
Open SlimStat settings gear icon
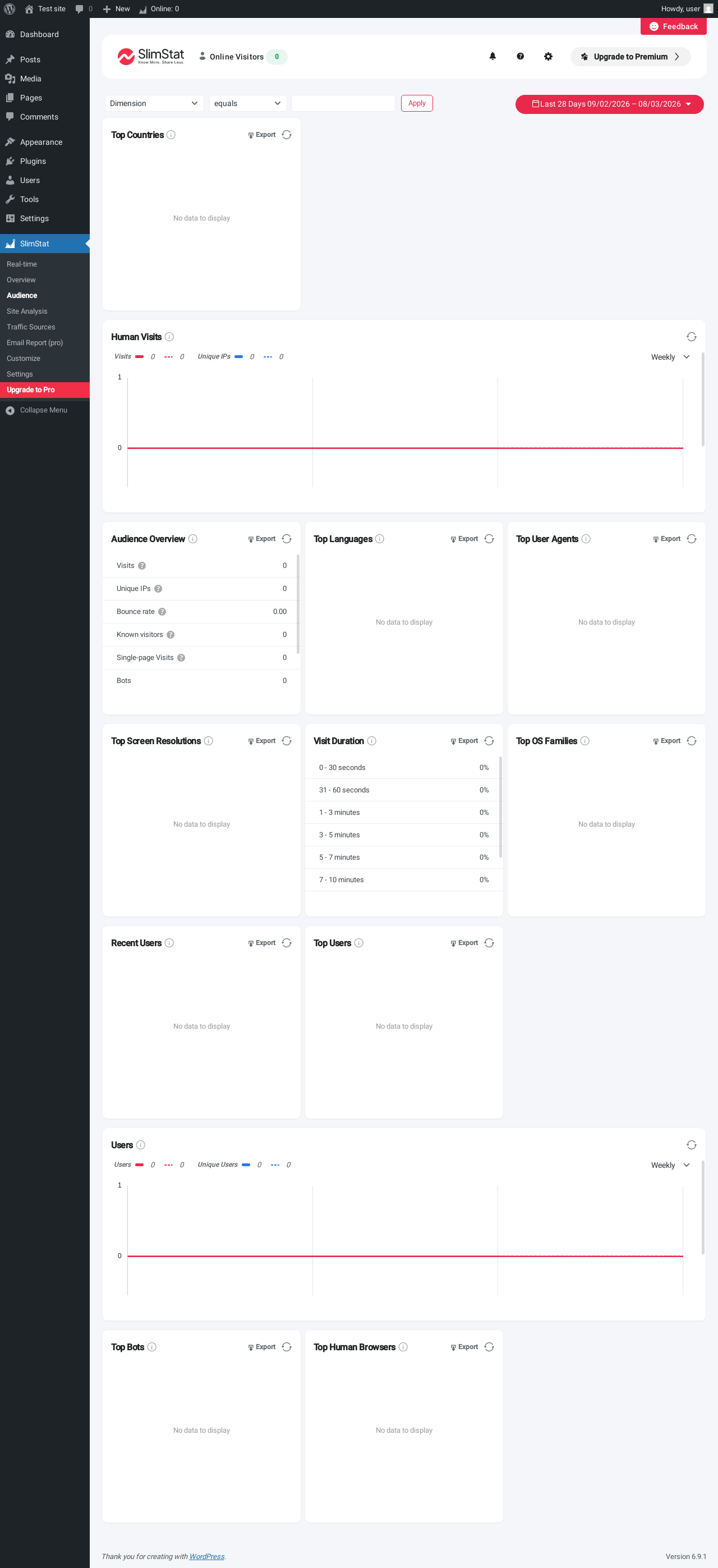click(x=548, y=57)
